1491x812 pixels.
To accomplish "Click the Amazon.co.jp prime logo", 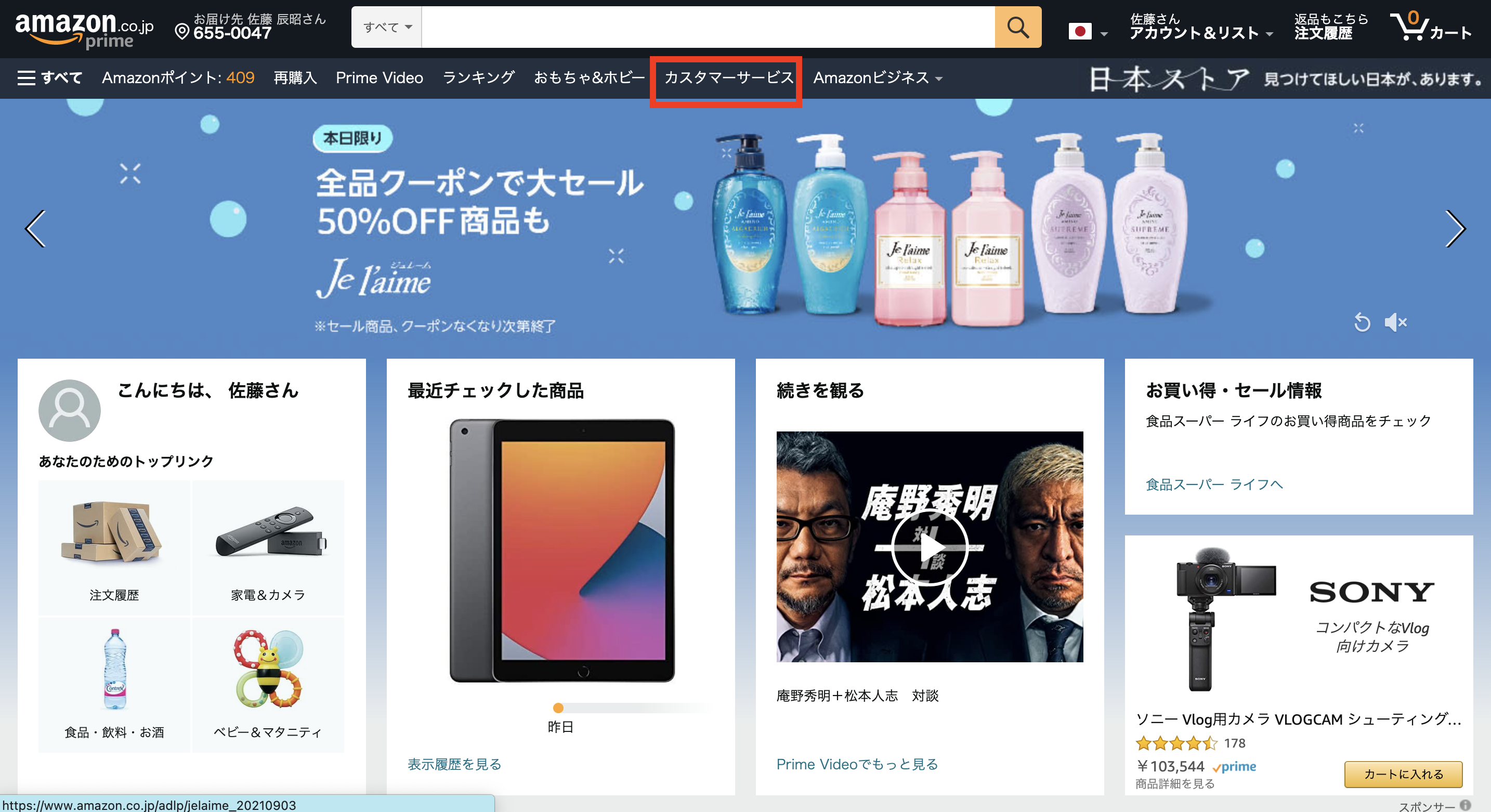I will tap(84, 29).
